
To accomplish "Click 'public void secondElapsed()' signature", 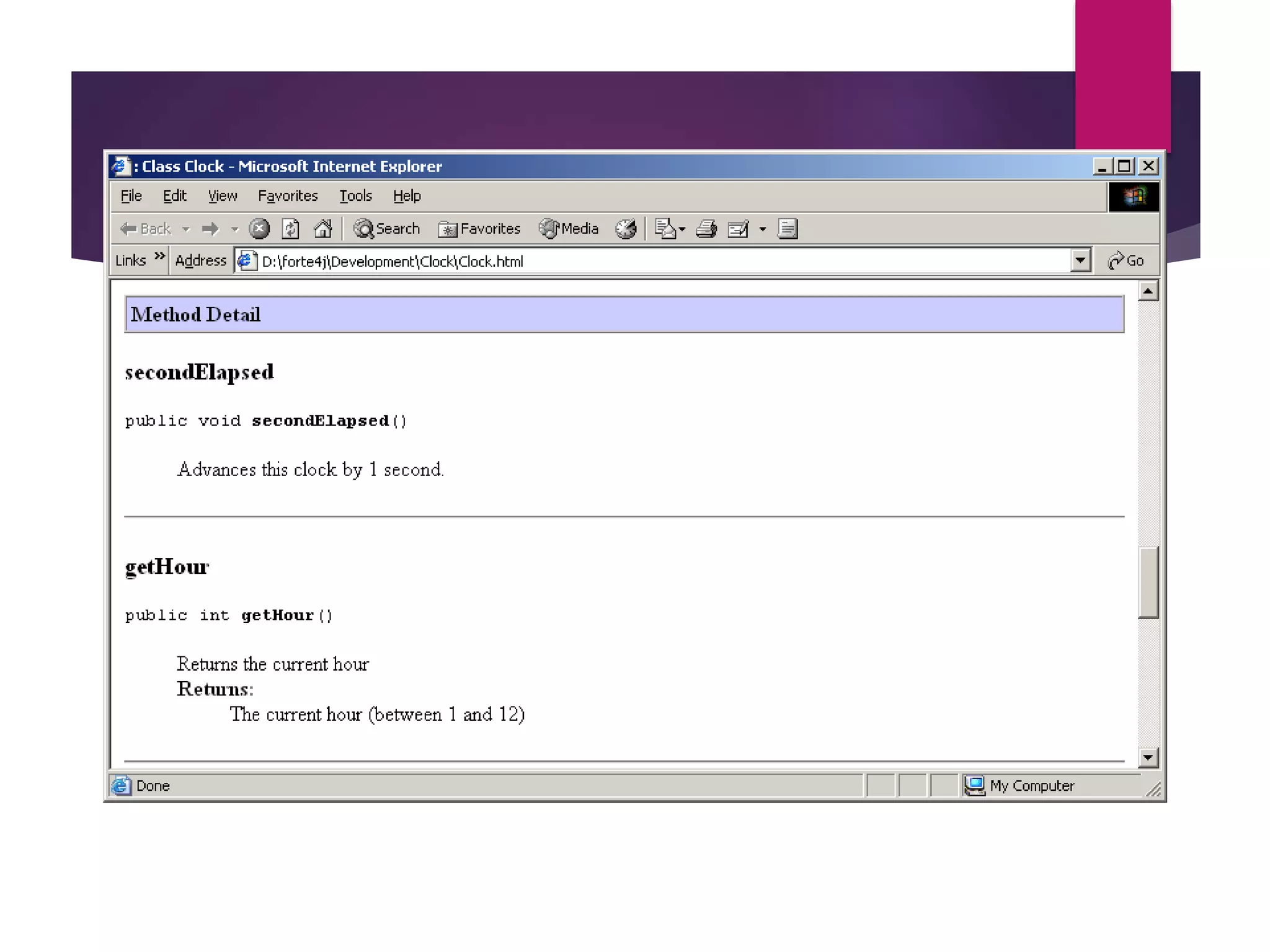I will [266, 421].
